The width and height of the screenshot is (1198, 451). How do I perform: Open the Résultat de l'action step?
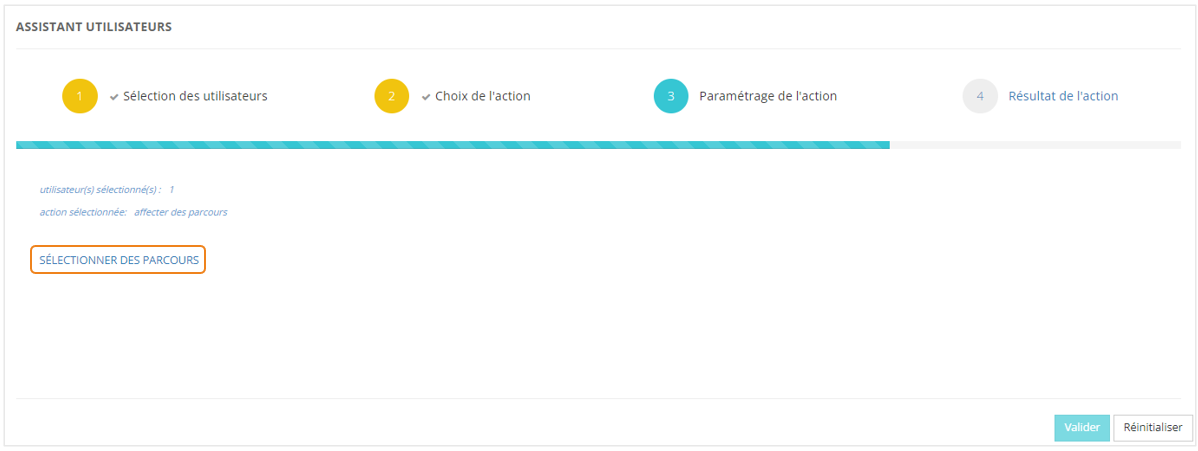[1063, 97]
